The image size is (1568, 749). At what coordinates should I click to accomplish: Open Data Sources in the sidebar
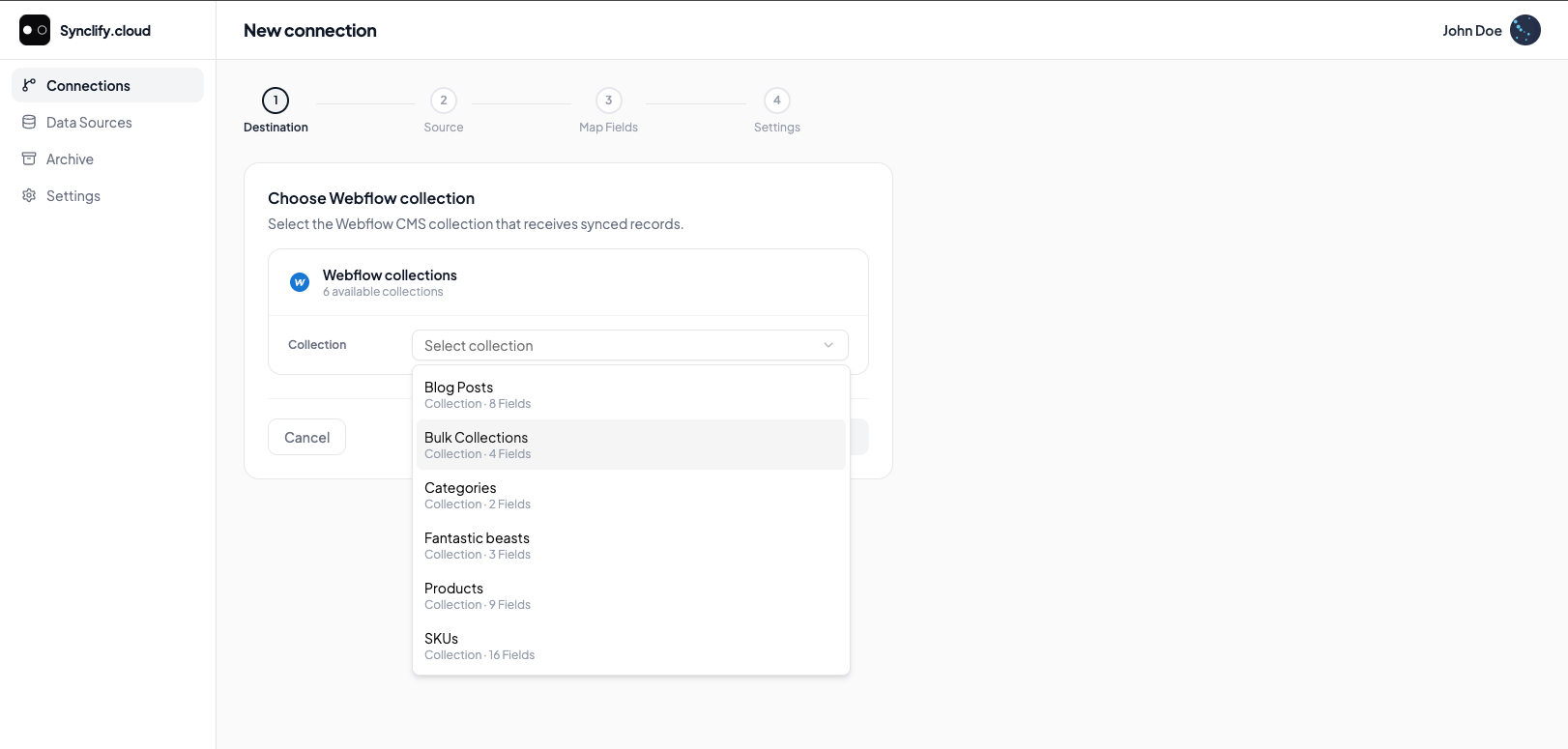(x=107, y=122)
